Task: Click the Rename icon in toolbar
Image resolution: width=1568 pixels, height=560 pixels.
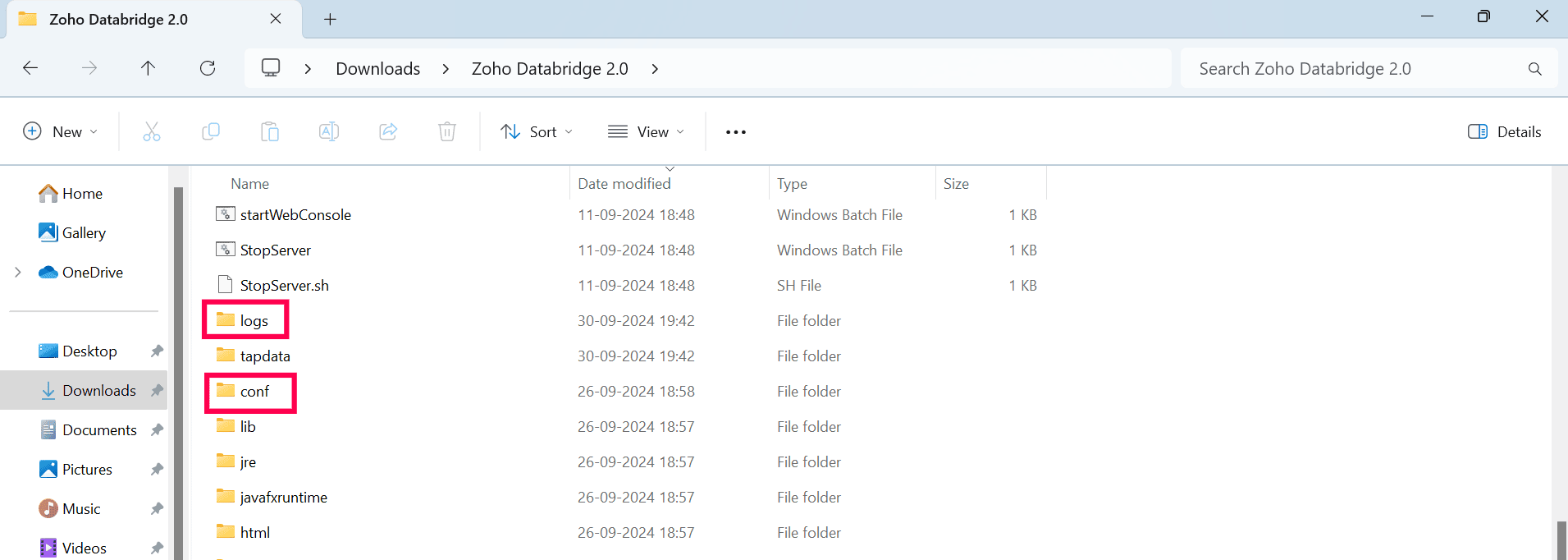Action: click(x=329, y=131)
